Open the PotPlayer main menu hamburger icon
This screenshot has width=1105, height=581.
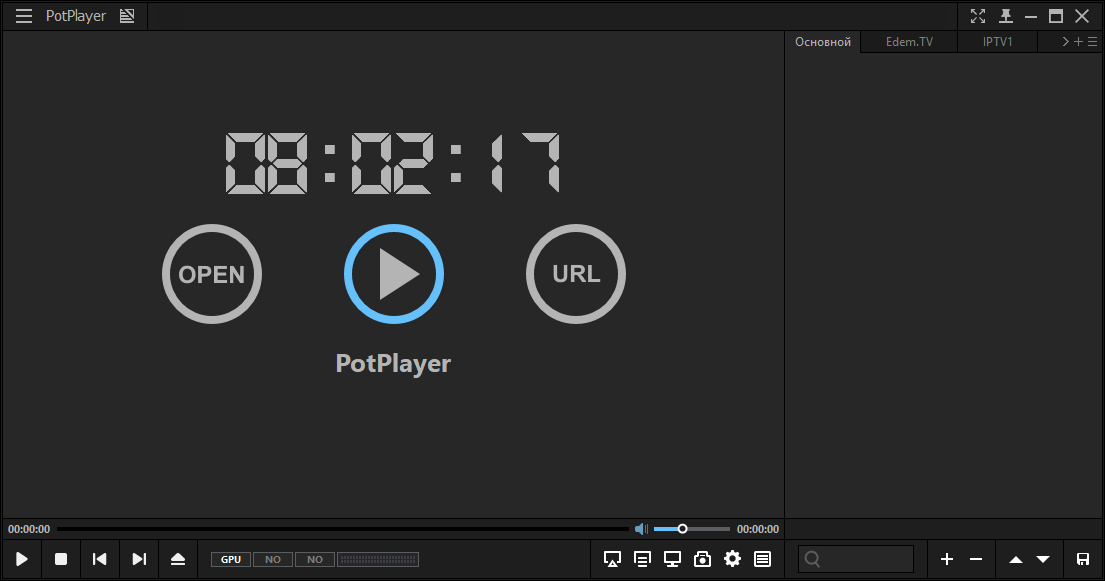coord(24,16)
